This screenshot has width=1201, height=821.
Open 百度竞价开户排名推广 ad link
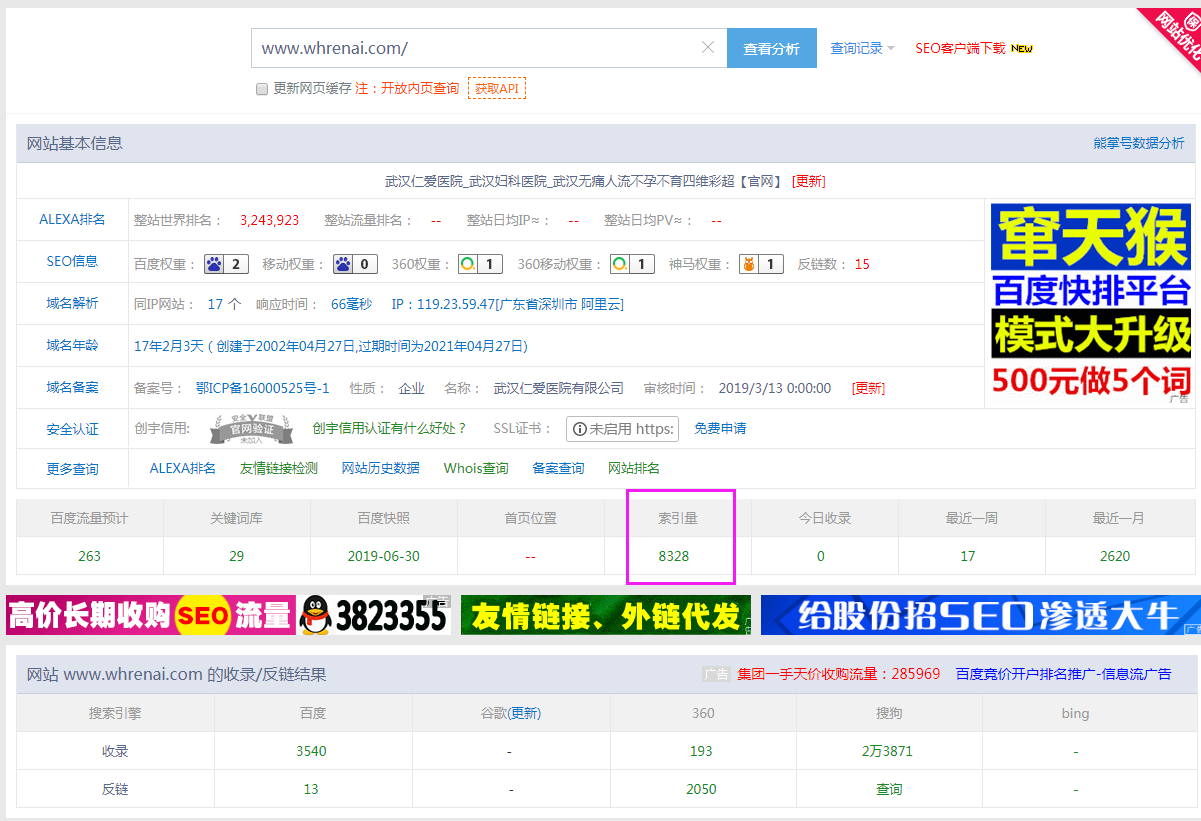(1063, 674)
